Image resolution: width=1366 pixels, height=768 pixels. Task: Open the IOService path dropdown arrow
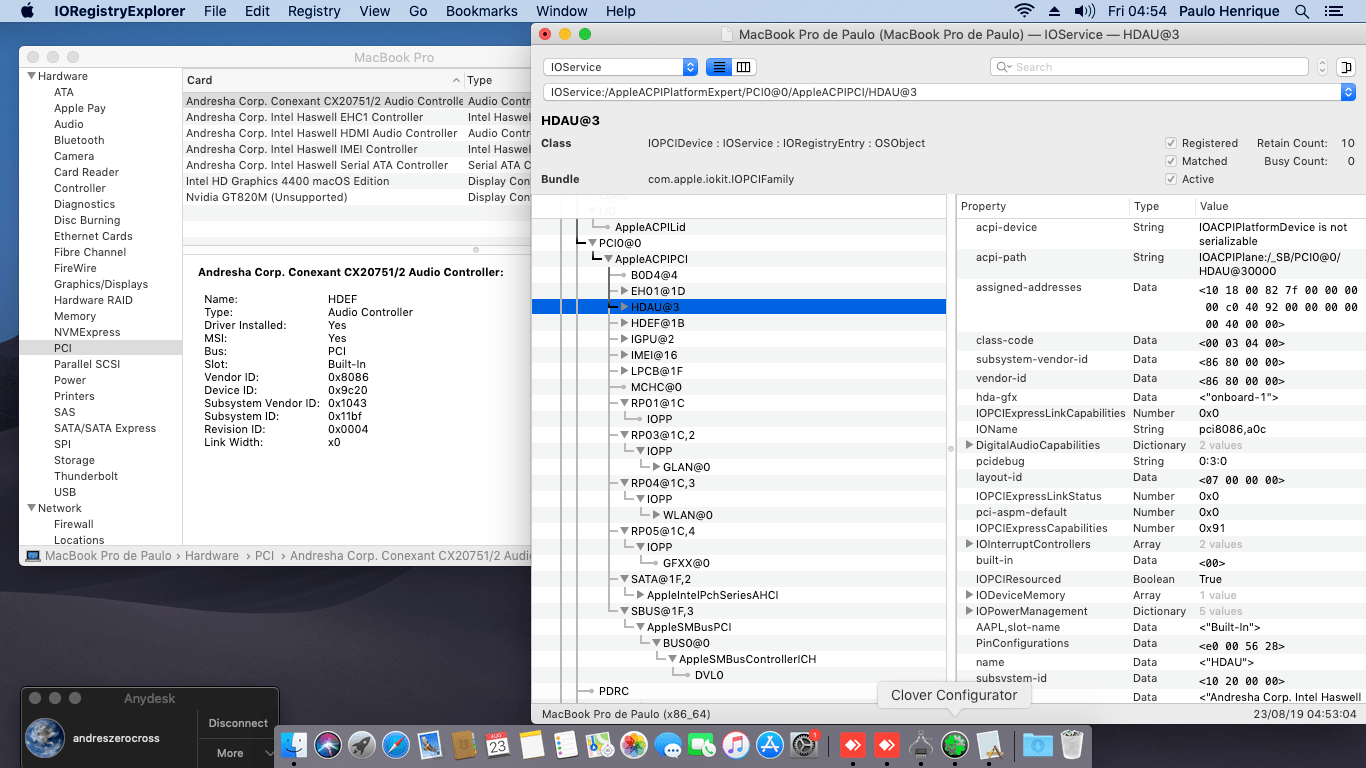(1348, 92)
